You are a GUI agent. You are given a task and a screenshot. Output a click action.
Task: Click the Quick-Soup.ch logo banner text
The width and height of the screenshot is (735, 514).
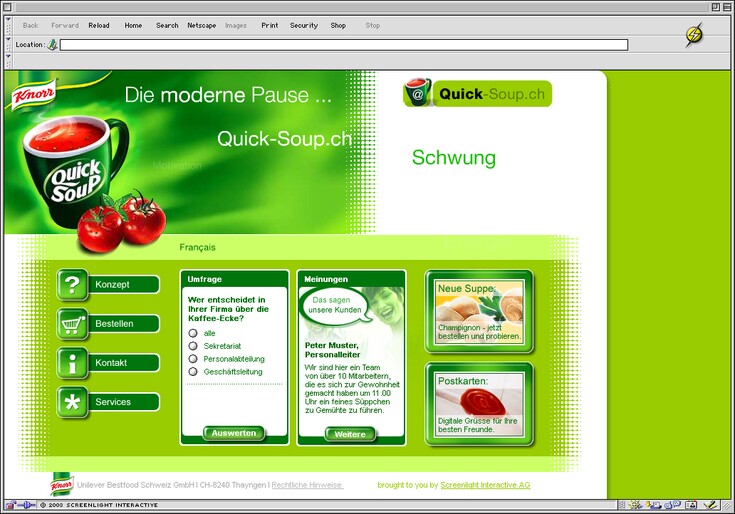click(492, 94)
